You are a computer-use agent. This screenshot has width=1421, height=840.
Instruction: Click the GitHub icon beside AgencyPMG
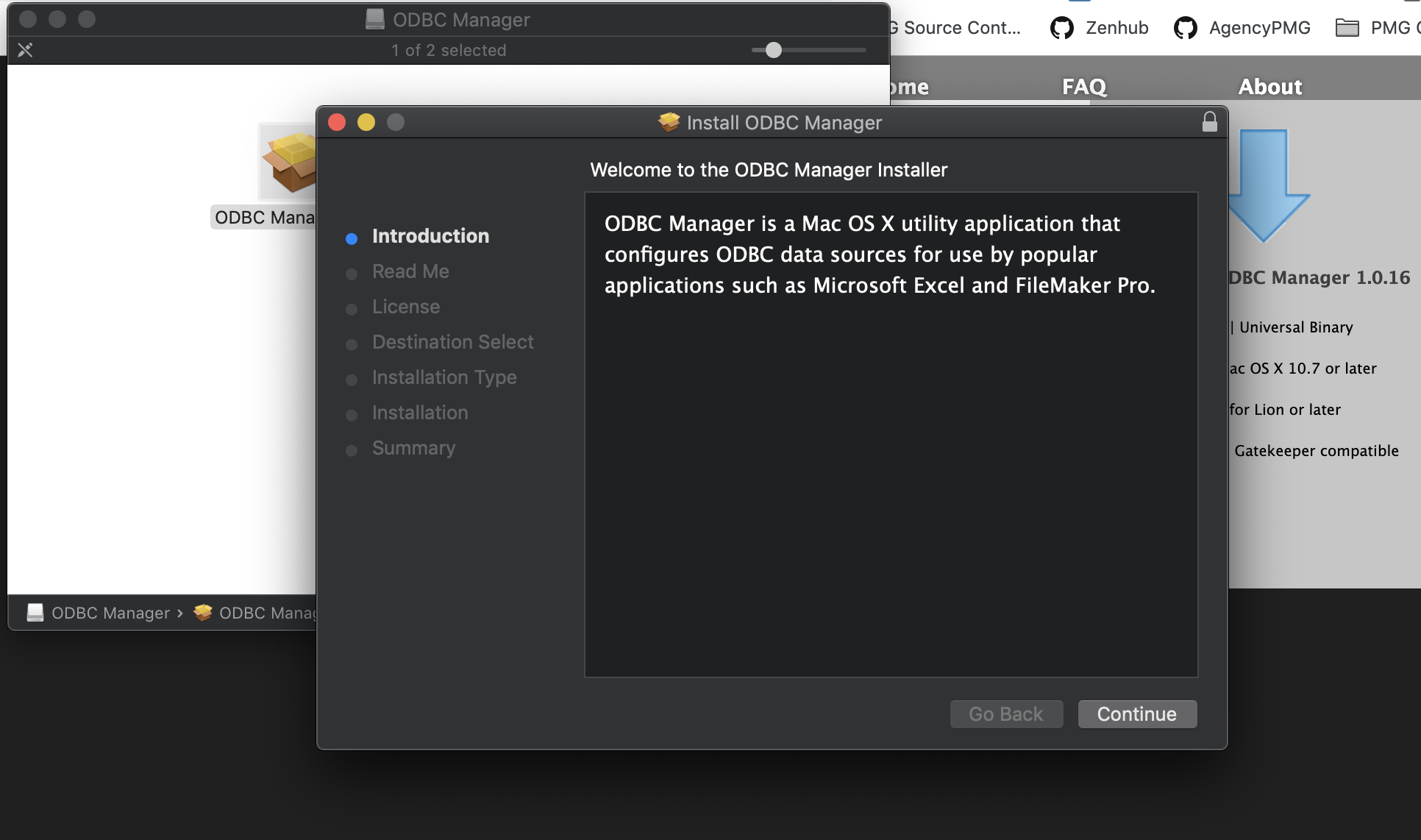[1185, 28]
